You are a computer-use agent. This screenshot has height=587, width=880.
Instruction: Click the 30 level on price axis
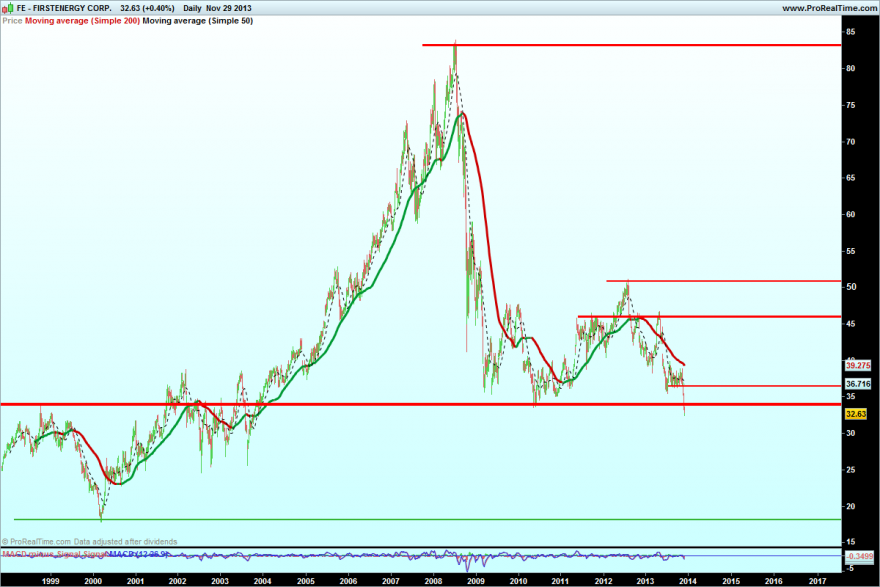click(851, 433)
